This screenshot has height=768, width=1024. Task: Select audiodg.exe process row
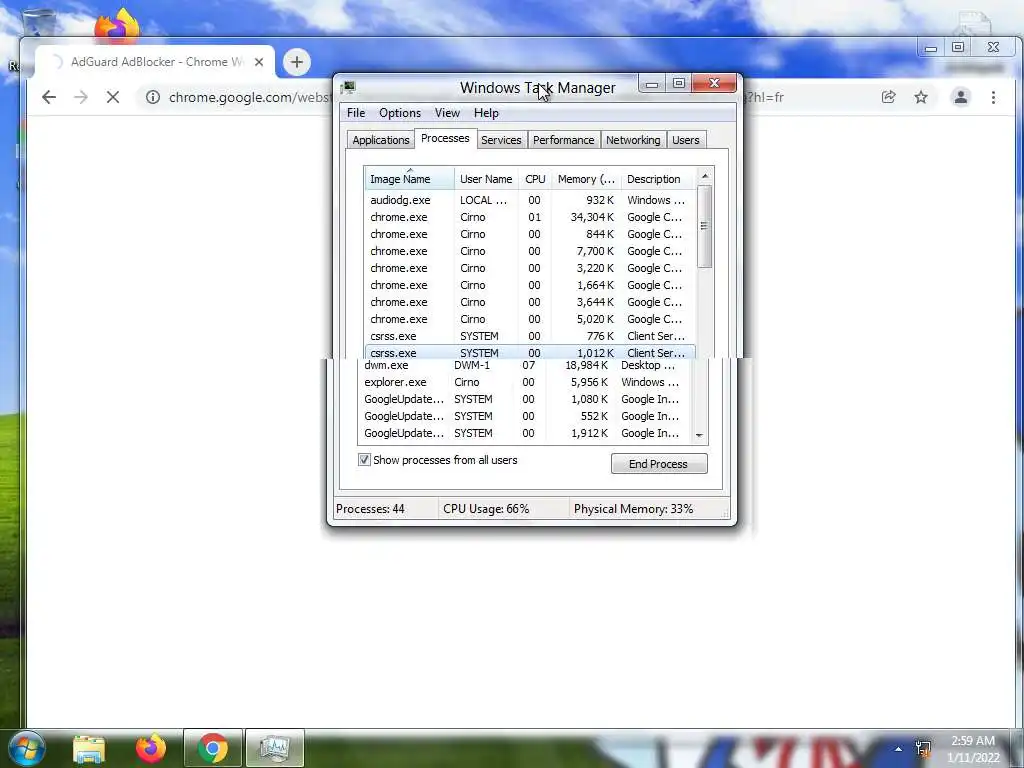coord(530,200)
